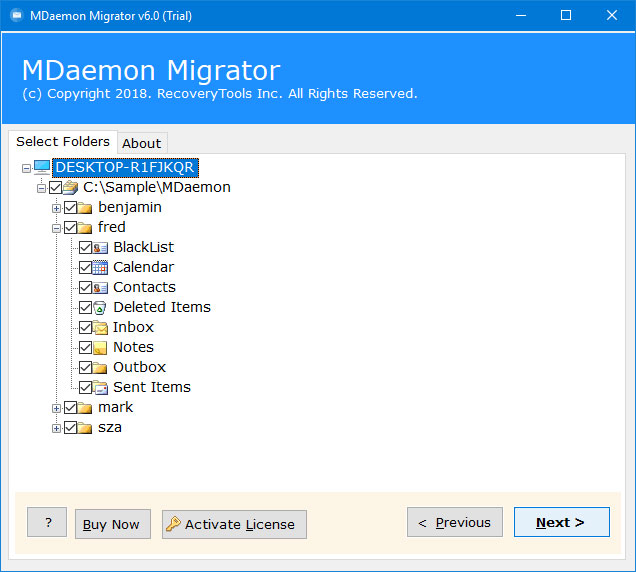Toggle the Inbox checkbox
636x572 pixels.
coord(86,327)
